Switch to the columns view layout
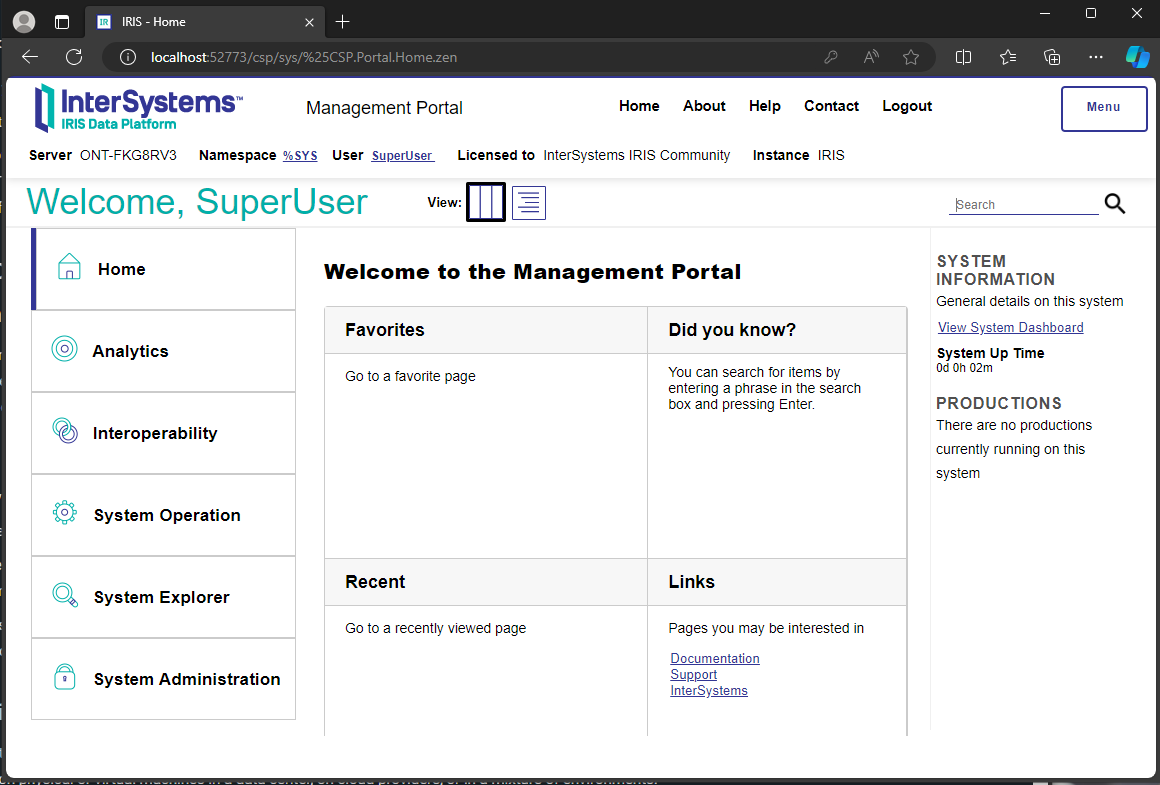1160x785 pixels. tap(486, 203)
